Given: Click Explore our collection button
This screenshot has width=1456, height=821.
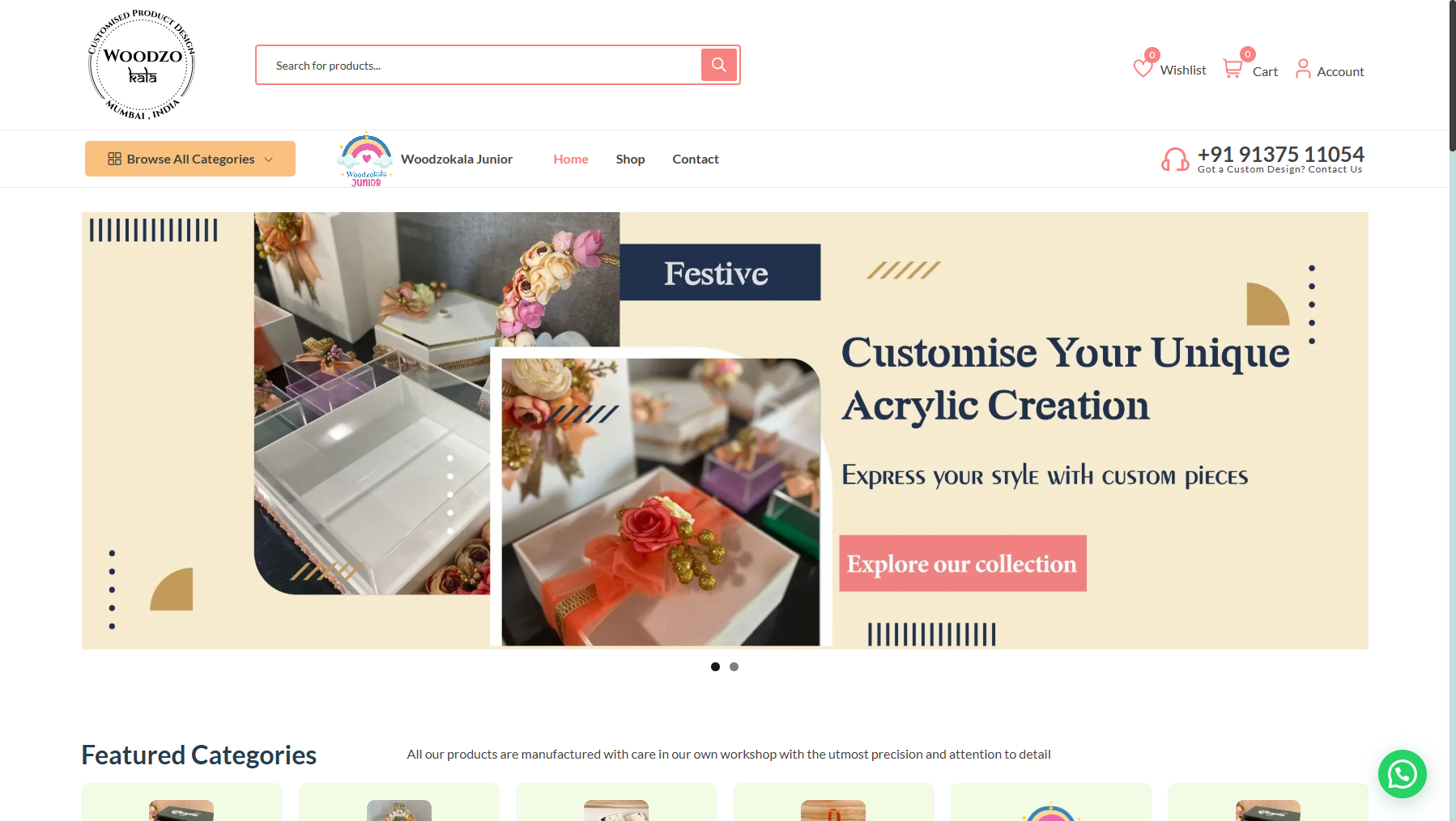Looking at the screenshot, I should [963, 564].
